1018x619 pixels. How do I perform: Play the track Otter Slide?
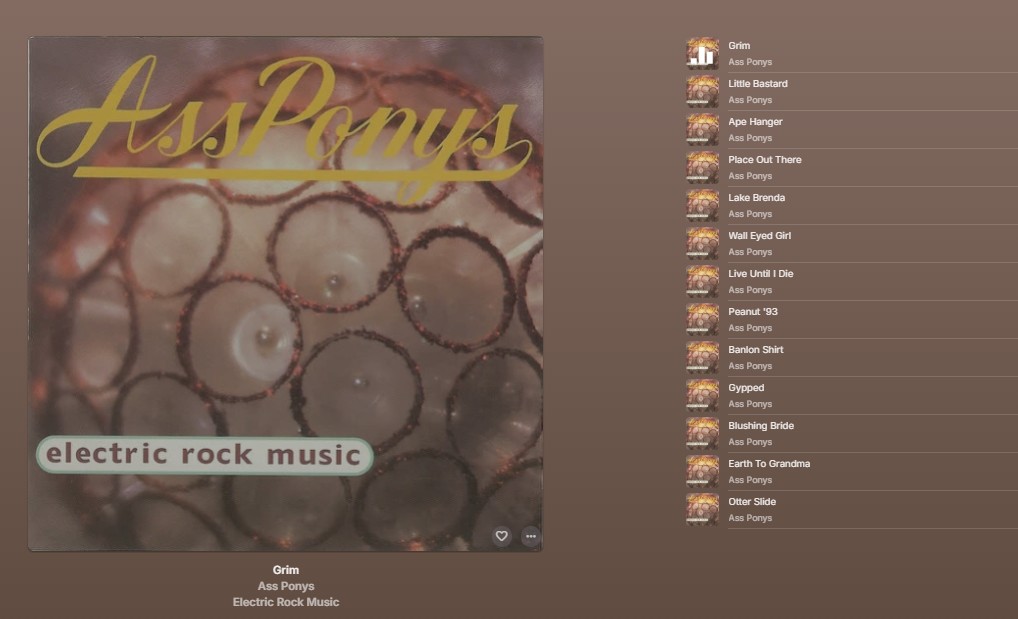[752, 501]
